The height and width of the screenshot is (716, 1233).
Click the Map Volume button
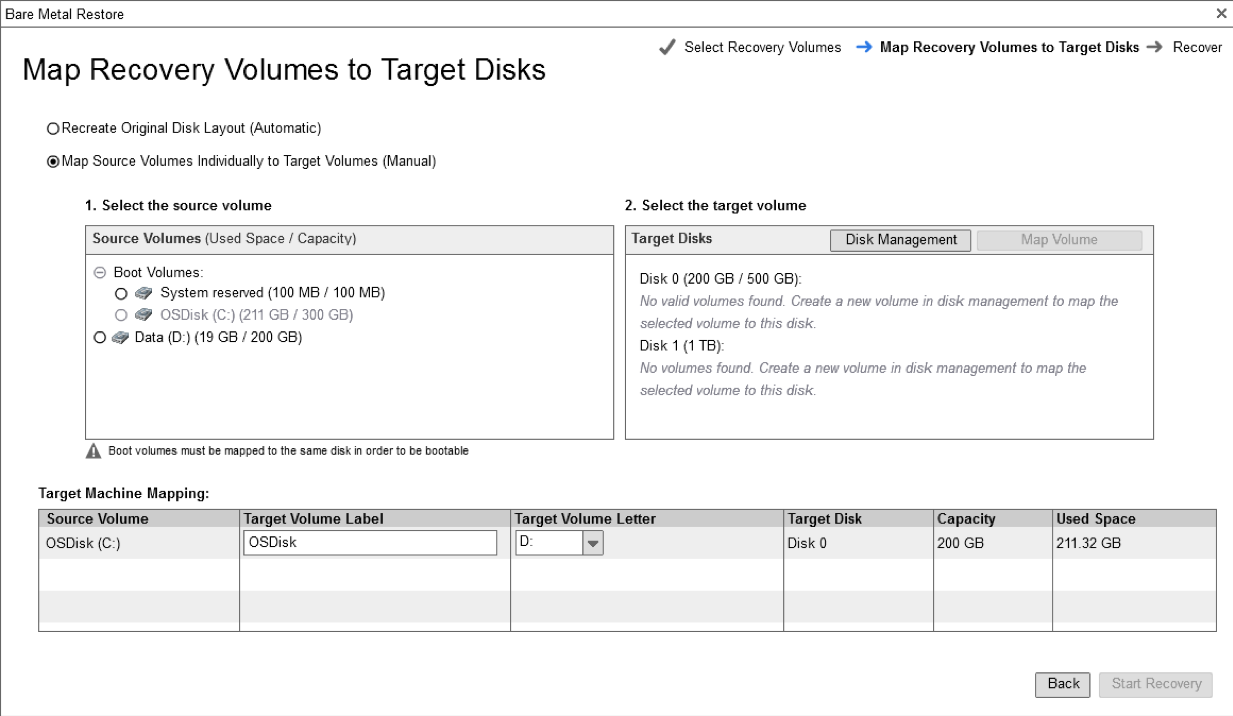click(1059, 240)
